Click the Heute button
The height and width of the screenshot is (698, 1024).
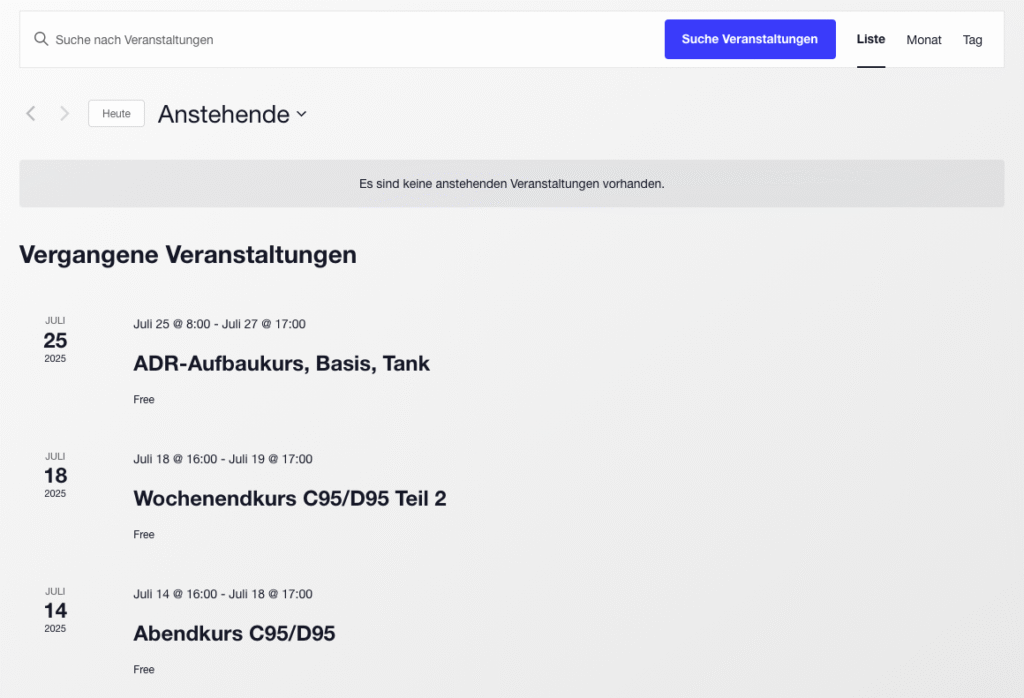116,114
